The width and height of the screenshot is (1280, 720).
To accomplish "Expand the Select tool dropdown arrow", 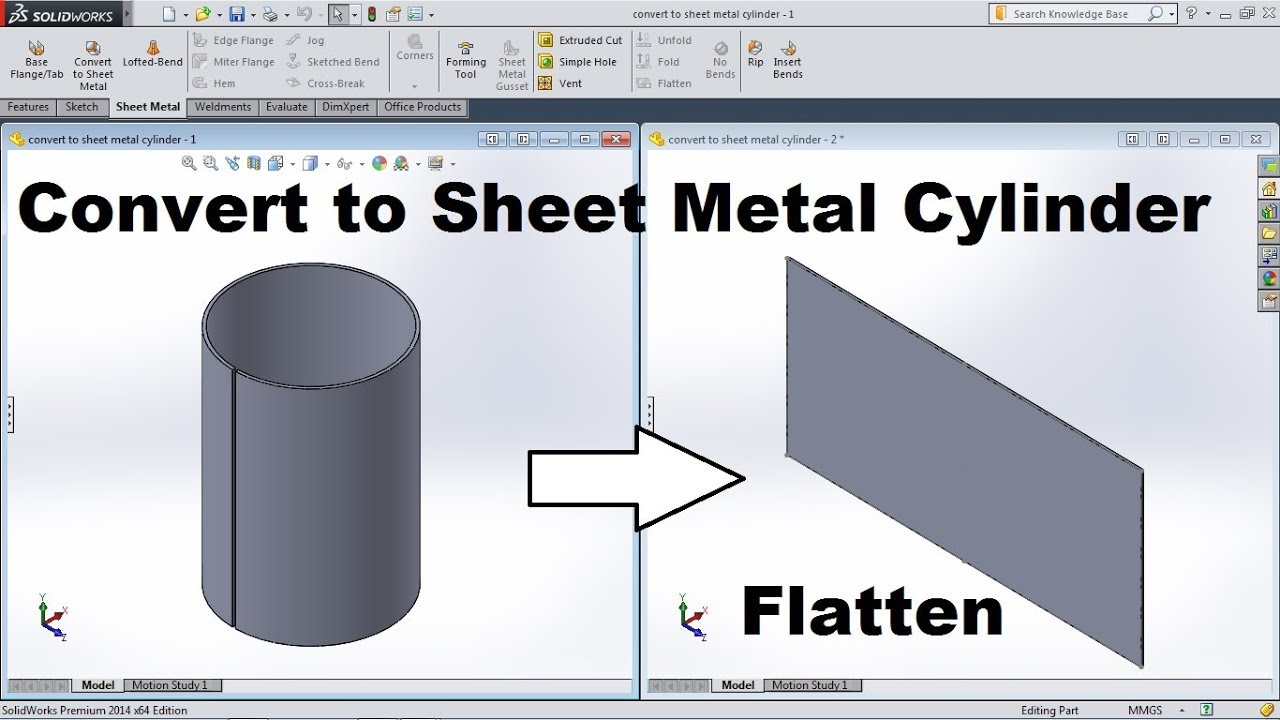I will click(x=354, y=15).
